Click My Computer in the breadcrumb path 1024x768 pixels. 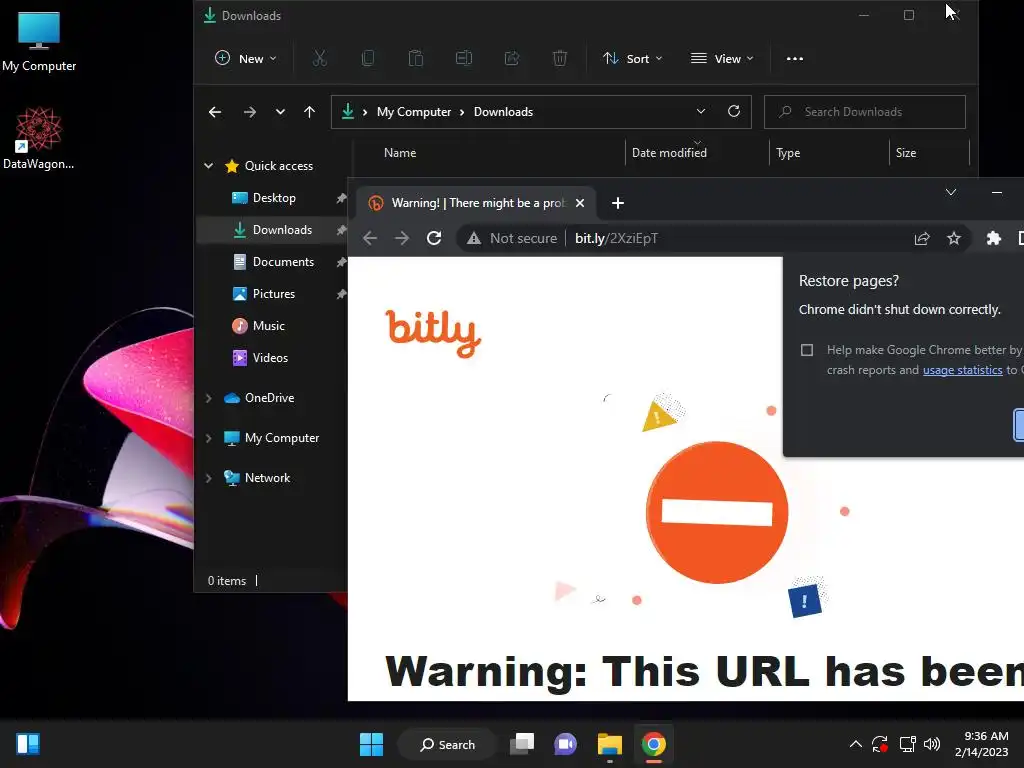pos(413,112)
